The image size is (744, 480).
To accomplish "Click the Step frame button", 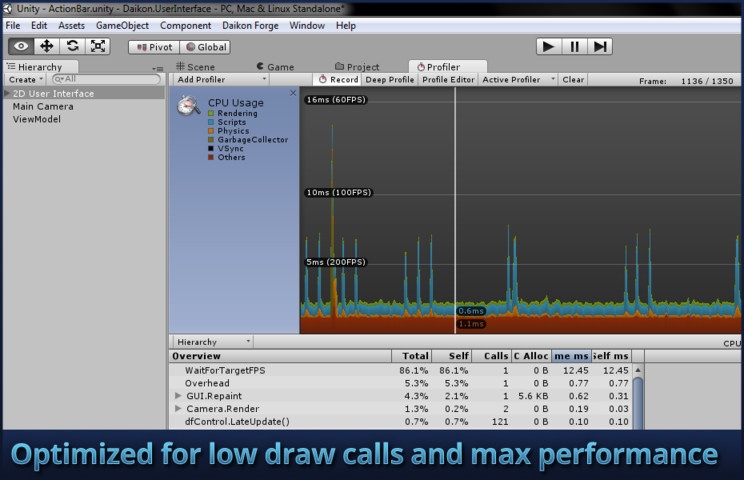I will (x=600, y=46).
